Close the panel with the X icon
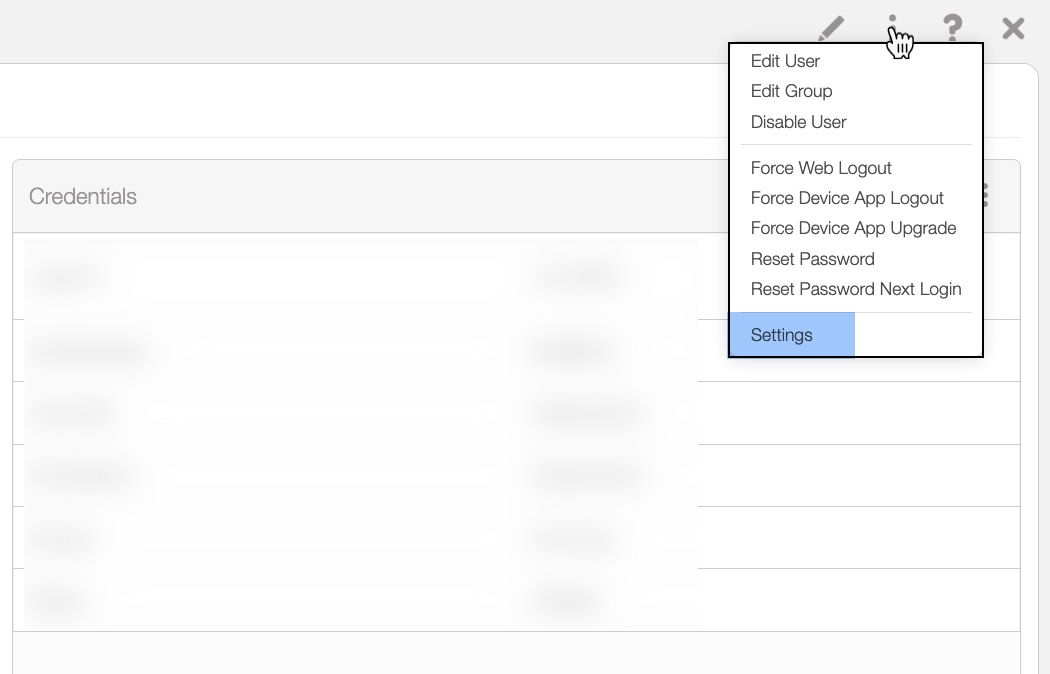The height and width of the screenshot is (674, 1050). (1013, 28)
